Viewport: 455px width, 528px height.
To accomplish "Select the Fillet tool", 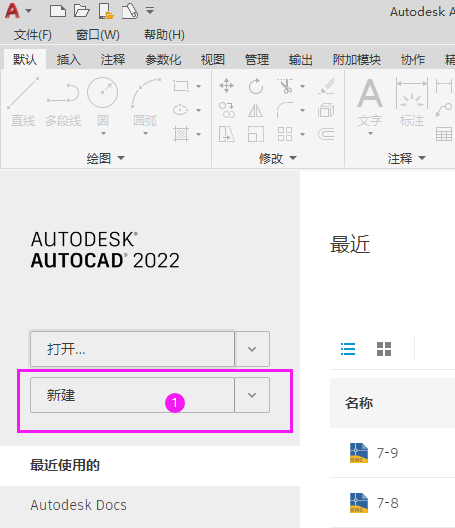I will point(285,110).
